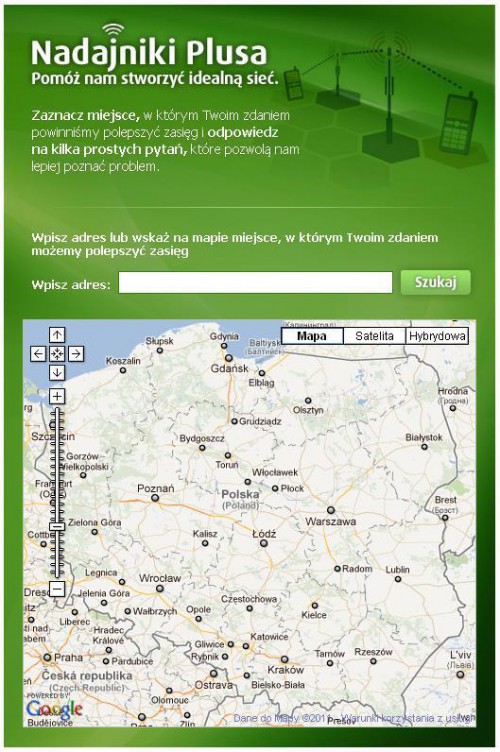Click the Grudziądz city marker
The width and height of the screenshot is (500, 752).
pos(234,422)
